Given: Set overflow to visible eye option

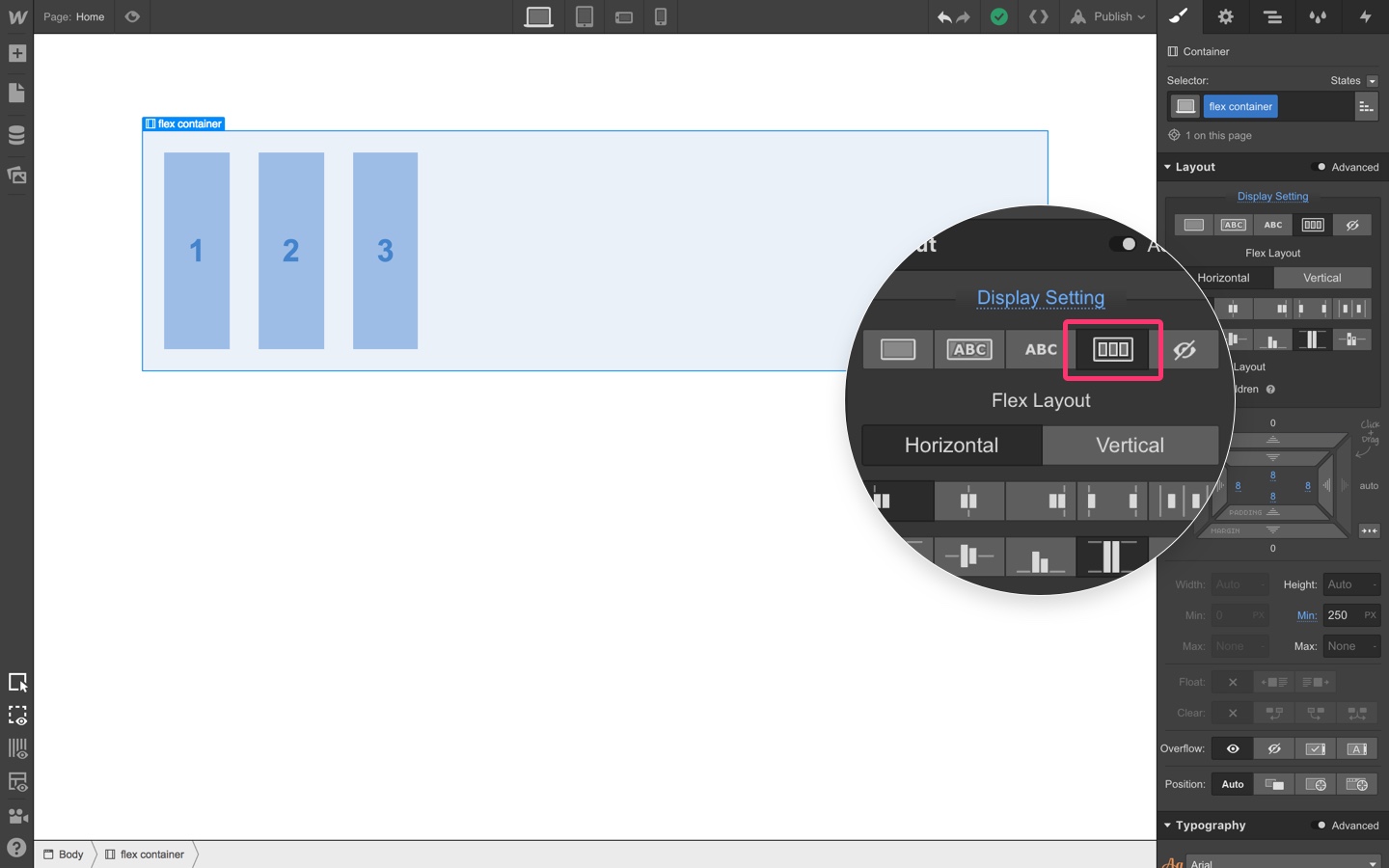Looking at the screenshot, I should click(x=1233, y=748).
